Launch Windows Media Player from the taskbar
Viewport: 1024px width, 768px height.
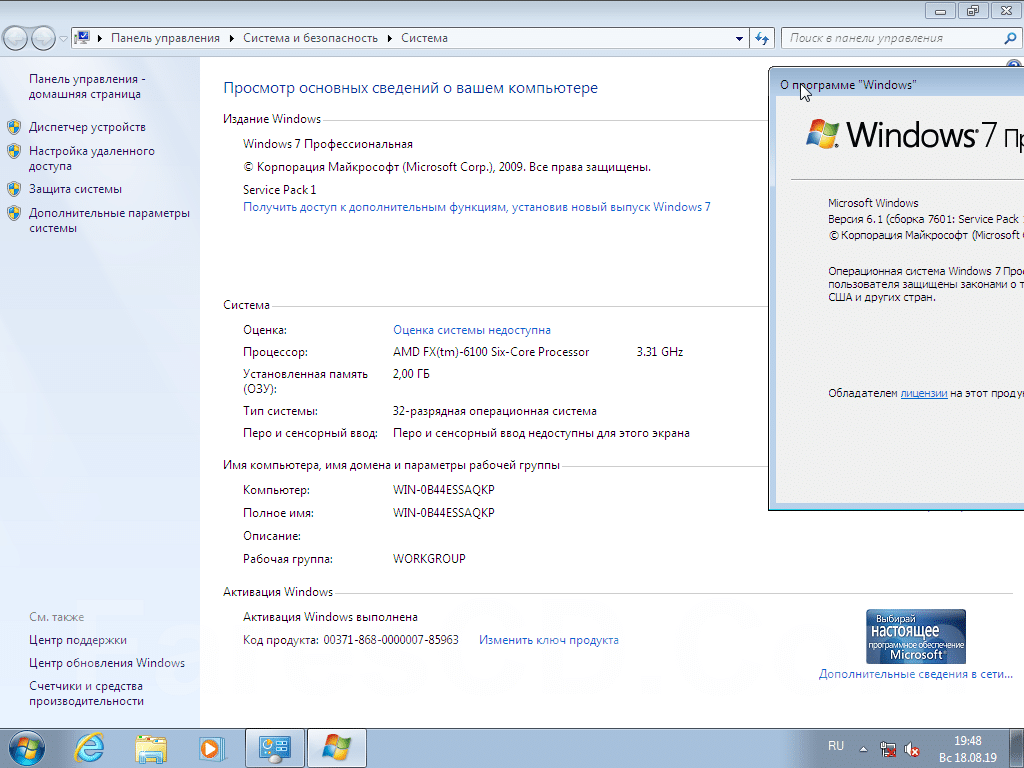pos(212,748)
